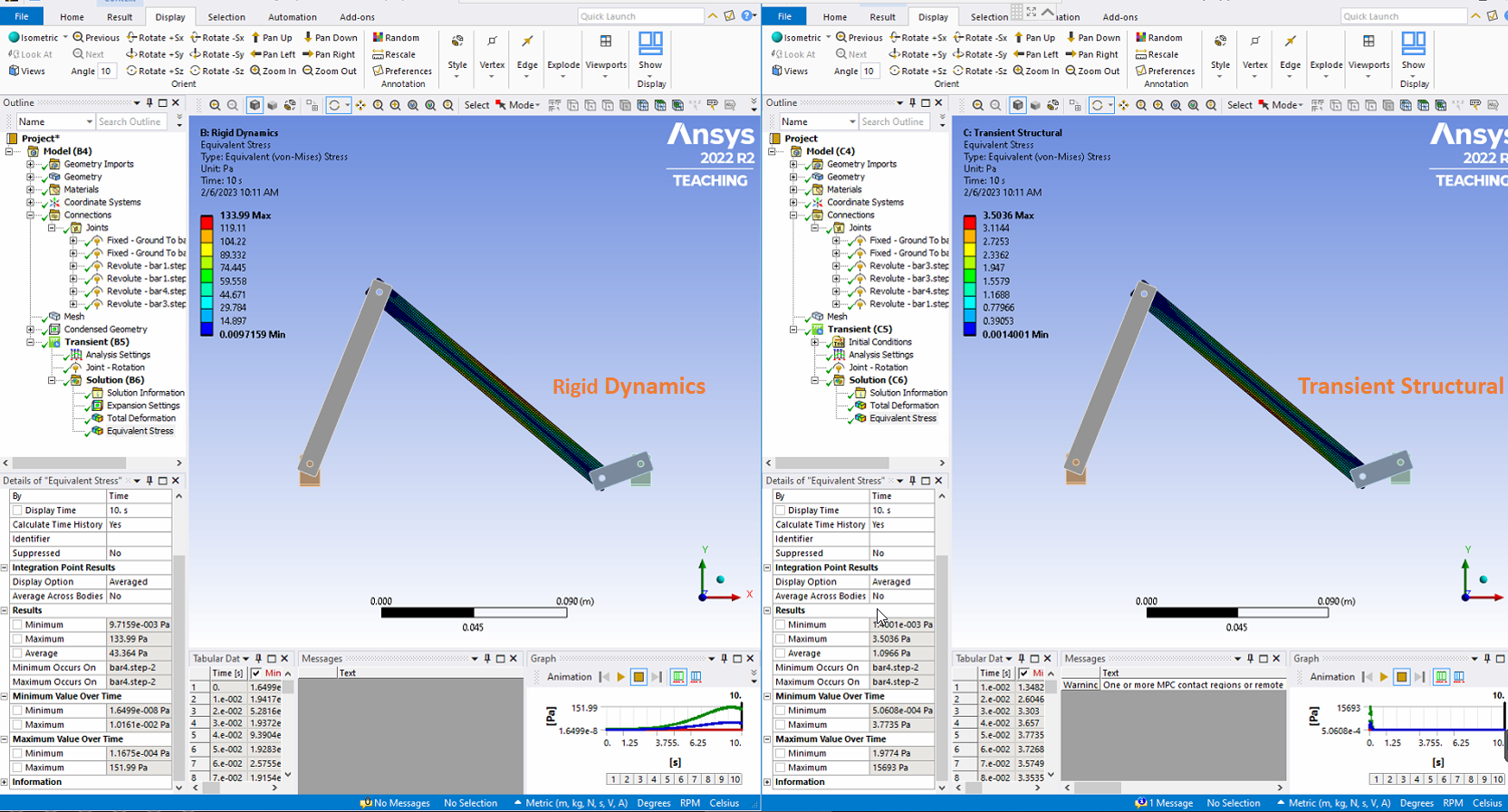Switch to the Automation tab in left window
The height and width of the screenshot is (812, 1508).
(x=292, y=17)
